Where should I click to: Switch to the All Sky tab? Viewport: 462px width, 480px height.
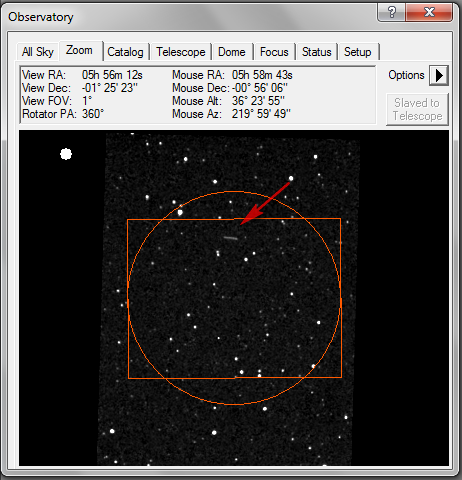[38, 52]
